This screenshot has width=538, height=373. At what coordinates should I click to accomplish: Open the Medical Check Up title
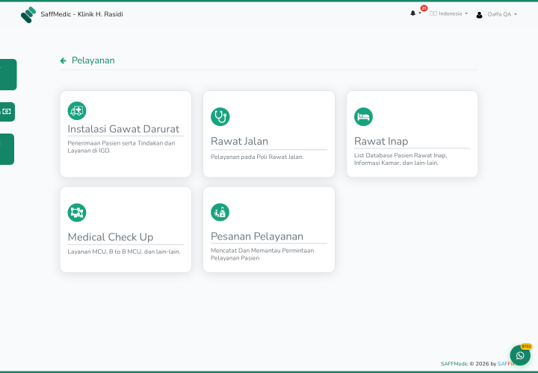click(110, 237)
